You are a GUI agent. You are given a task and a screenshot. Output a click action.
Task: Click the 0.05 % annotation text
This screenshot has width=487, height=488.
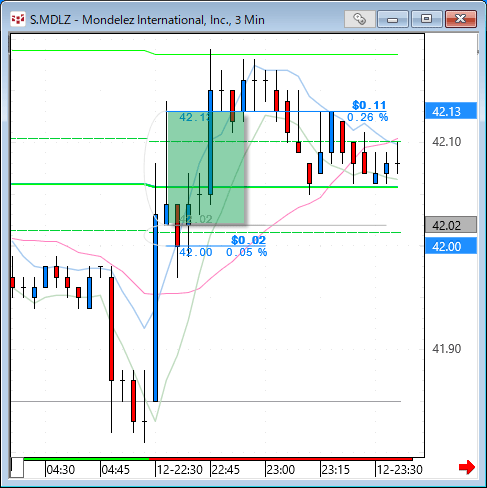(x=246, y=252)
